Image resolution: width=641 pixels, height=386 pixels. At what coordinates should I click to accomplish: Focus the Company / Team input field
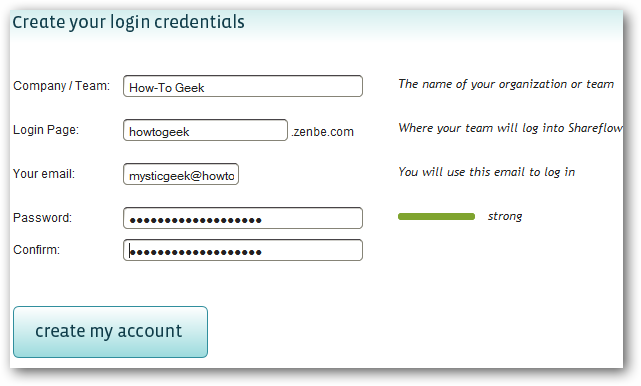point(243,86)
